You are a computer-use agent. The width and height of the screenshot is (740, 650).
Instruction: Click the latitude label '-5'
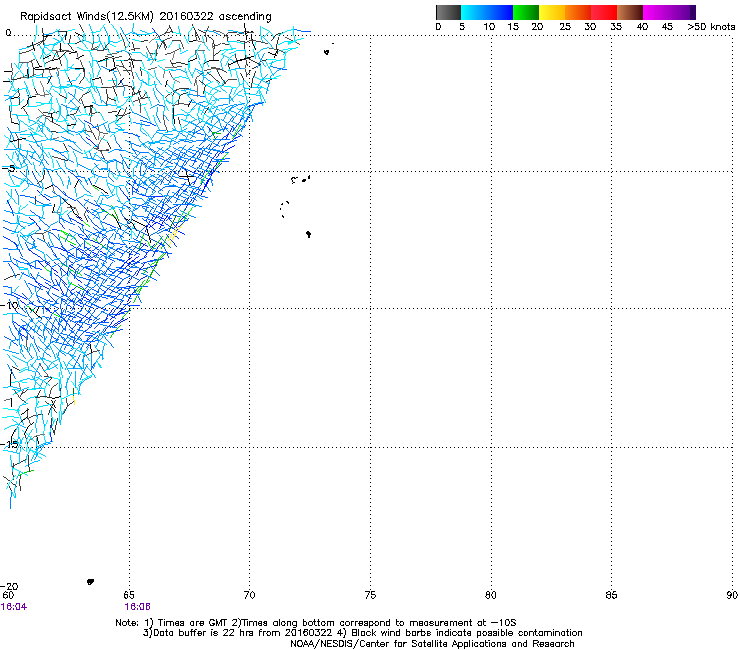(9, 169)
